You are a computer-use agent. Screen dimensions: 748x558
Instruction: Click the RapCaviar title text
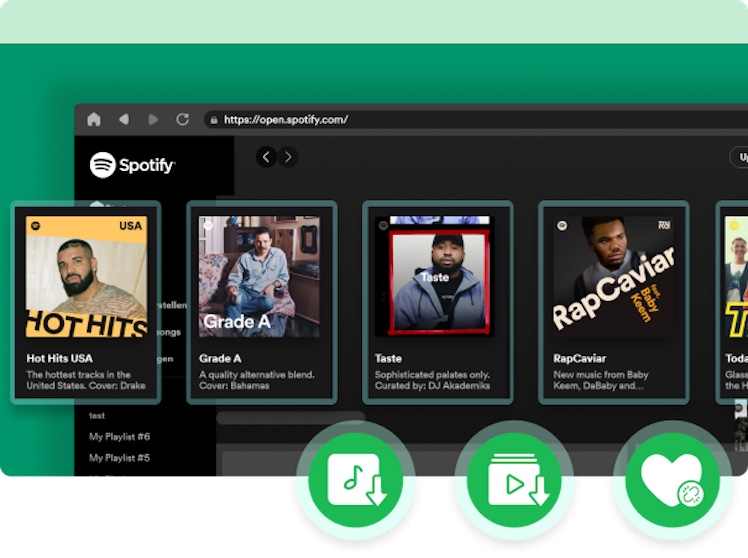[x=582, y=358]
